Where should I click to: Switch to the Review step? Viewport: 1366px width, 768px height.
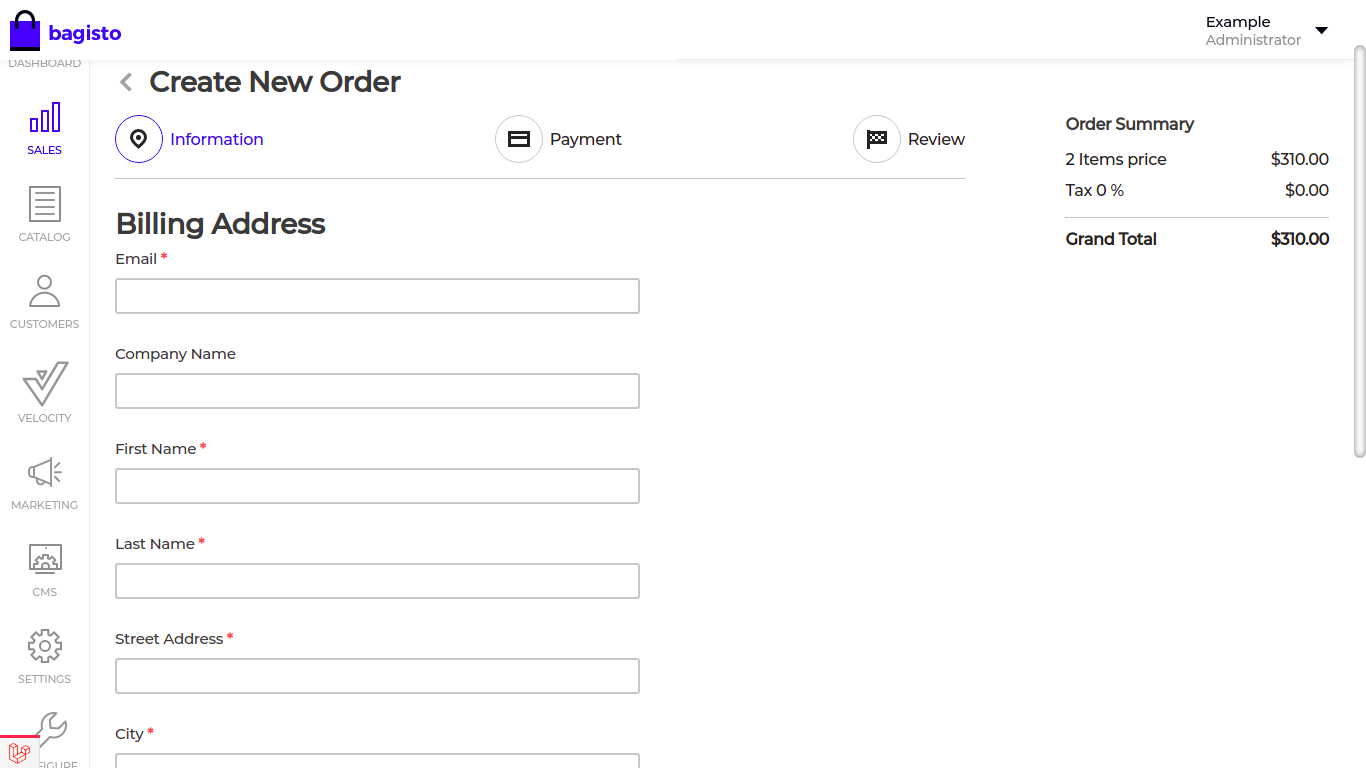point(936,139)
